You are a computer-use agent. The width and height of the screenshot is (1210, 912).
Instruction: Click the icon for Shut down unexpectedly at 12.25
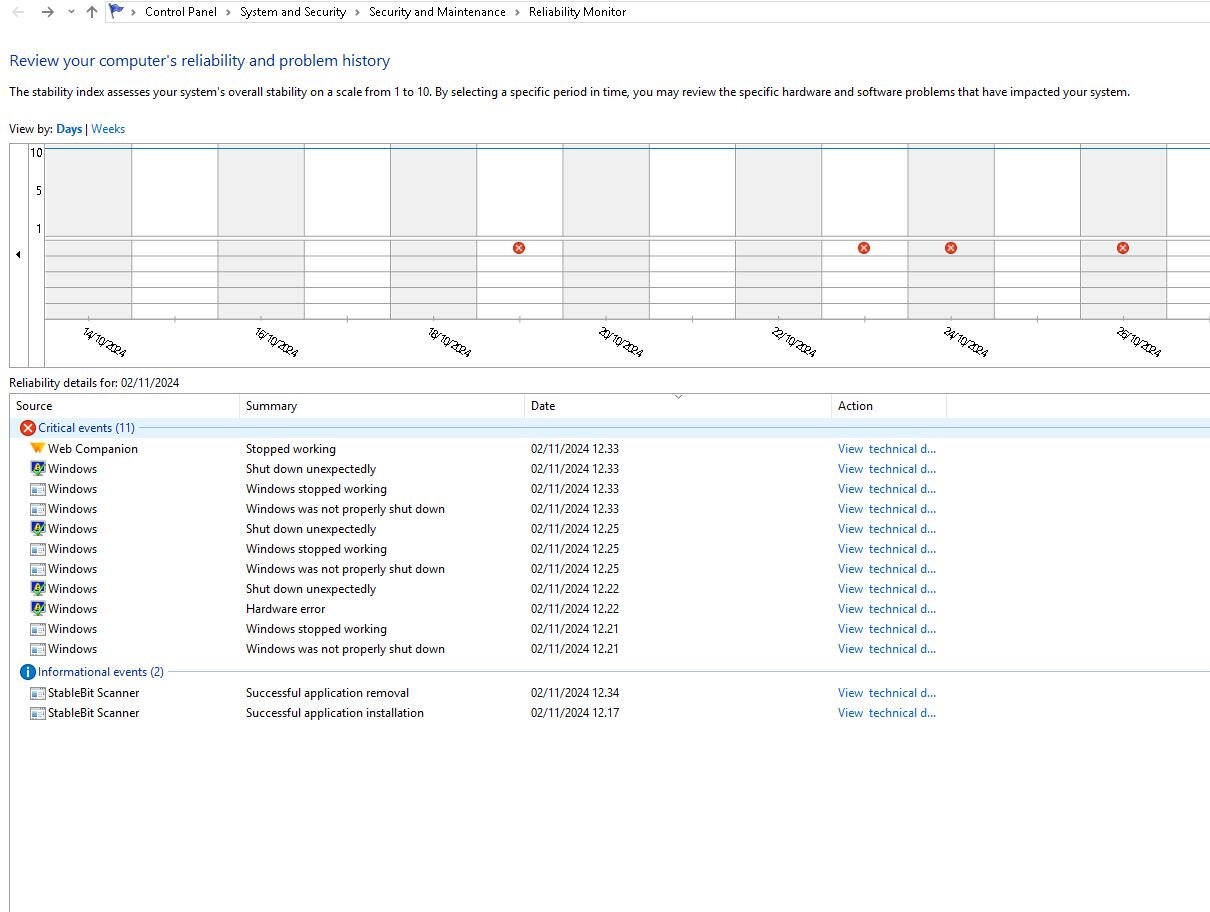(38, 529)
